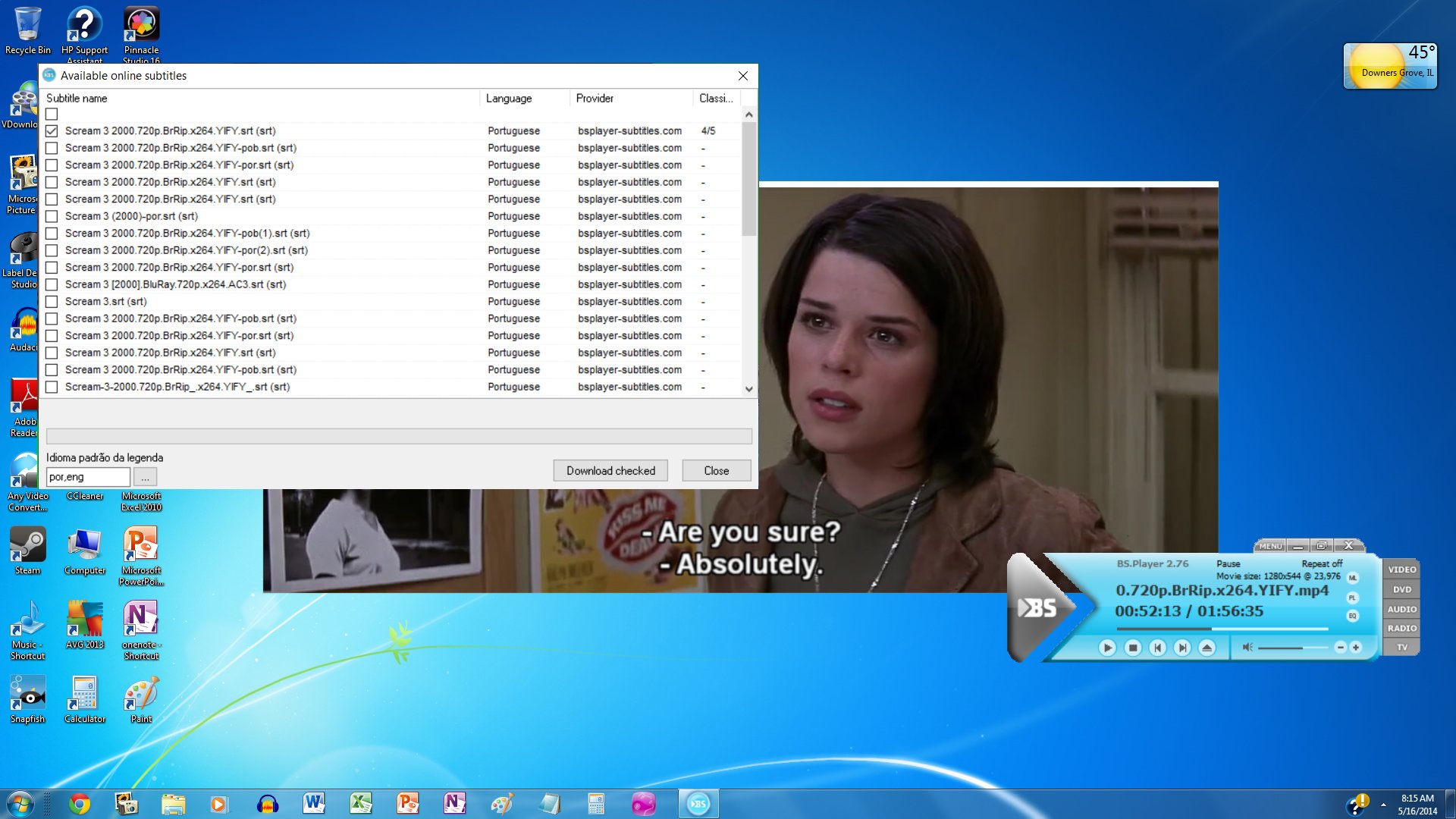Open Steam desktop shortcut

pos(27,551)
